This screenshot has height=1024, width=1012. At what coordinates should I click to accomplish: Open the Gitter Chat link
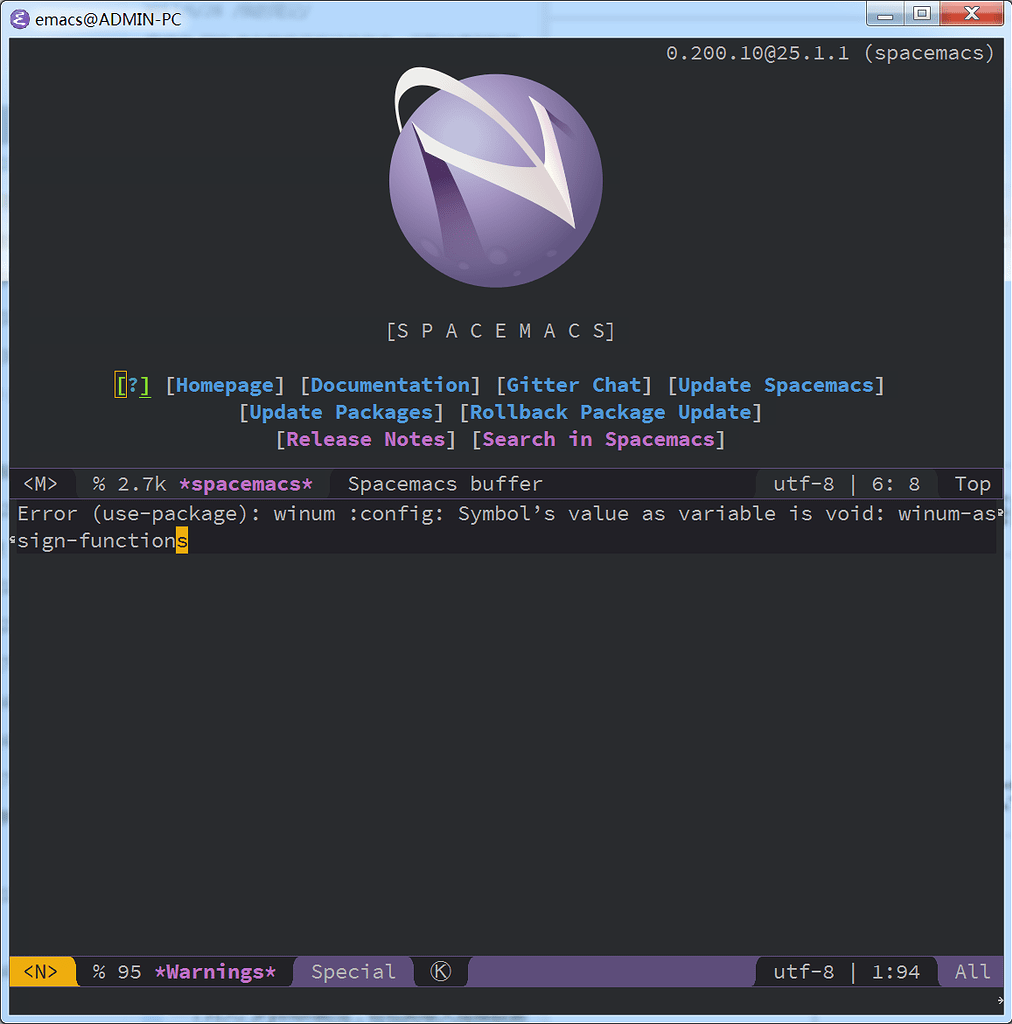[x=573, y=385]
